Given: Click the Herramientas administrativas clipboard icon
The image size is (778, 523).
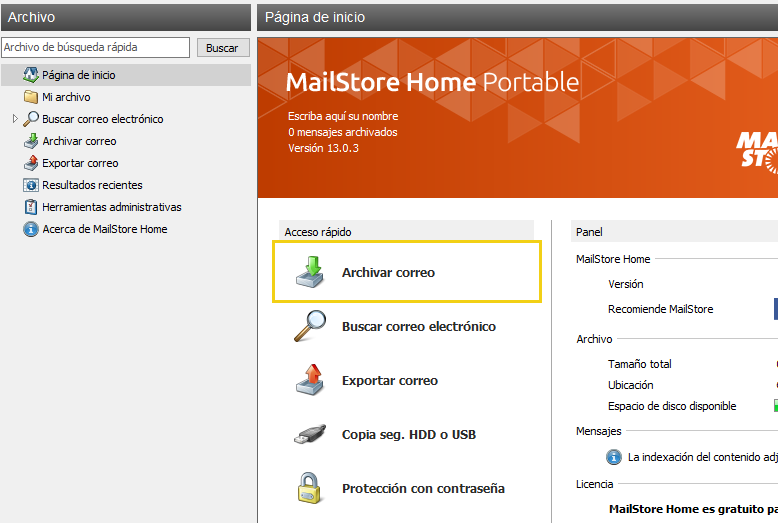Looking at the screenshot, I should pos(31,207).
